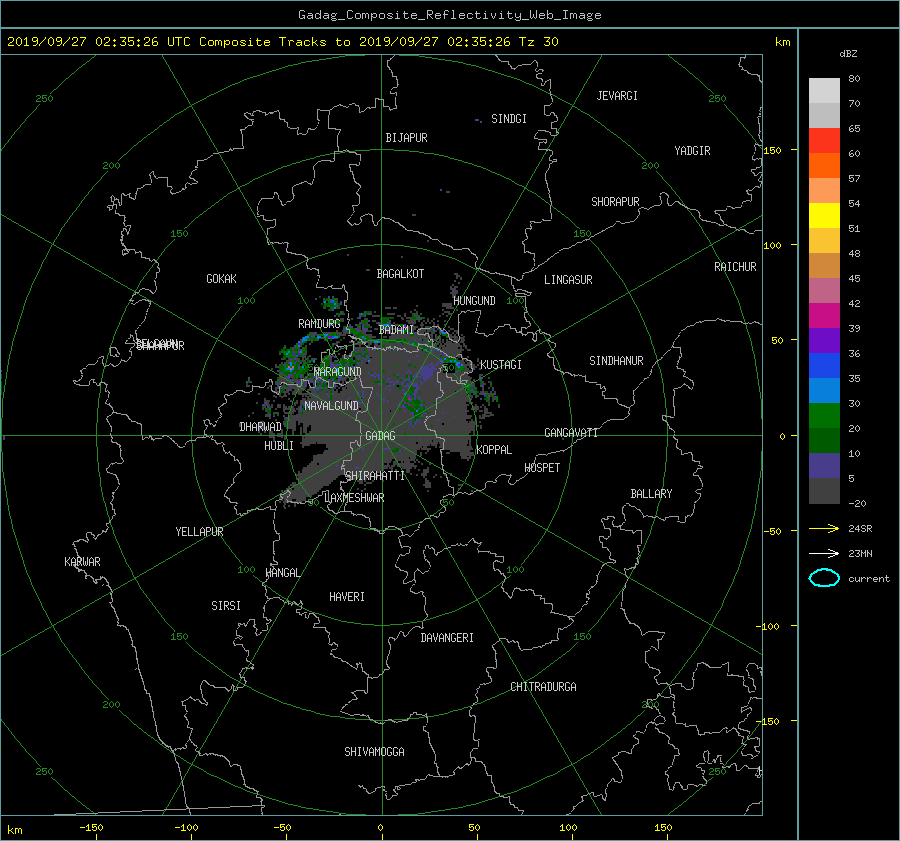Click the YELLAPUR city label
The image size is (900, 841).
point(199,532)
